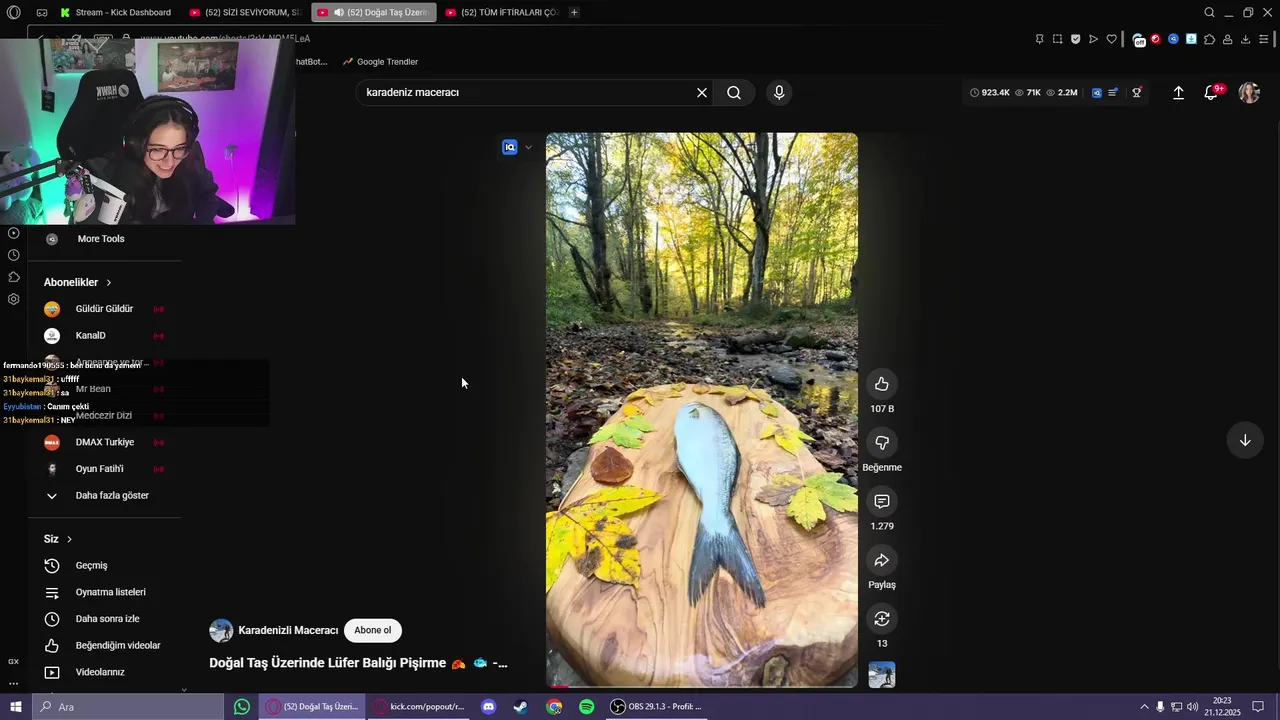Subscribe with the Abone ol button

[373, 630]
